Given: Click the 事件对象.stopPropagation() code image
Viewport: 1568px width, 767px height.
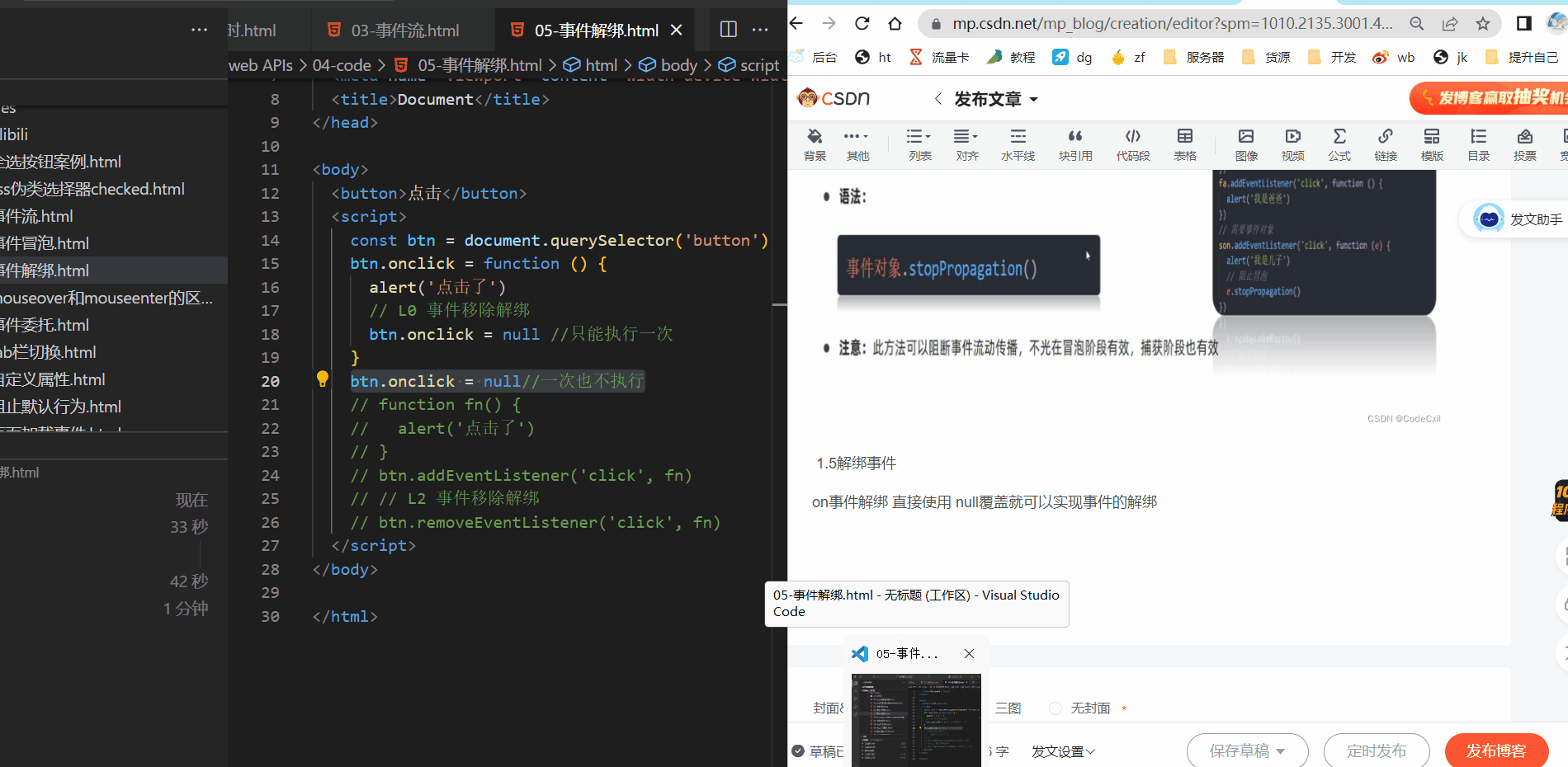Looking at the screenshot, I should point(968,266).
